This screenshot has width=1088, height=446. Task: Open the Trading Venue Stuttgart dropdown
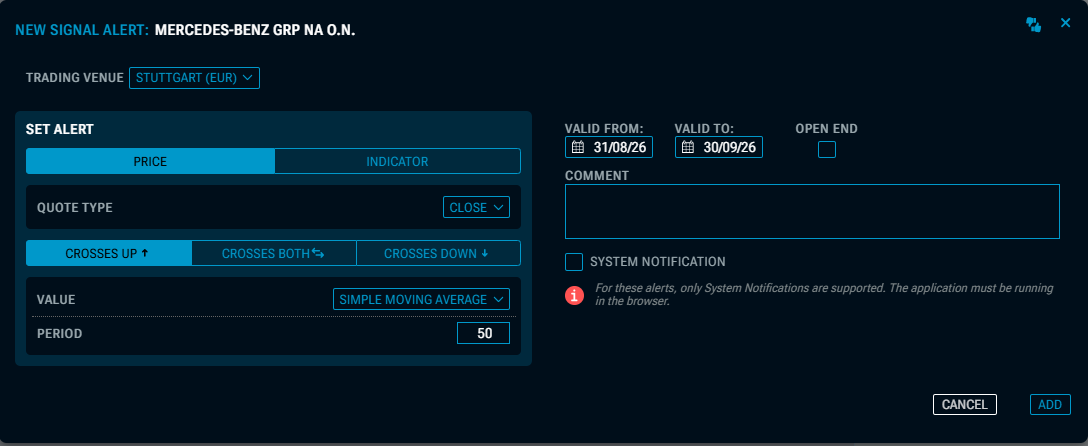[x=194, y=78]
